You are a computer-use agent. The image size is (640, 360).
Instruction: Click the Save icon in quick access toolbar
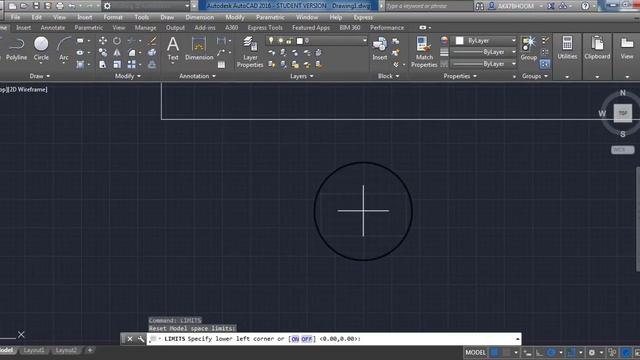(x=36, y=6)
